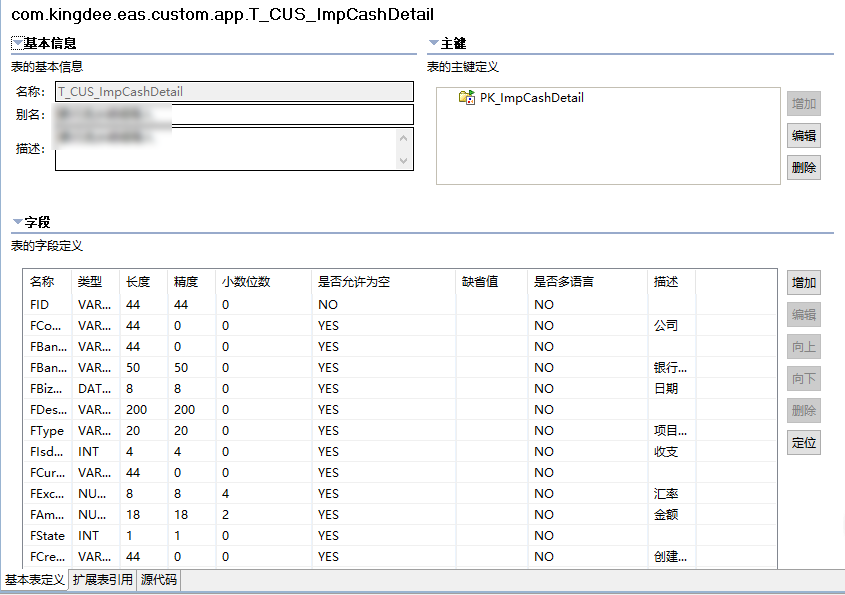The height and width of the screenshot is (595, 845).
Task: Select the FCre... field row
Action: tap(400, 557)
